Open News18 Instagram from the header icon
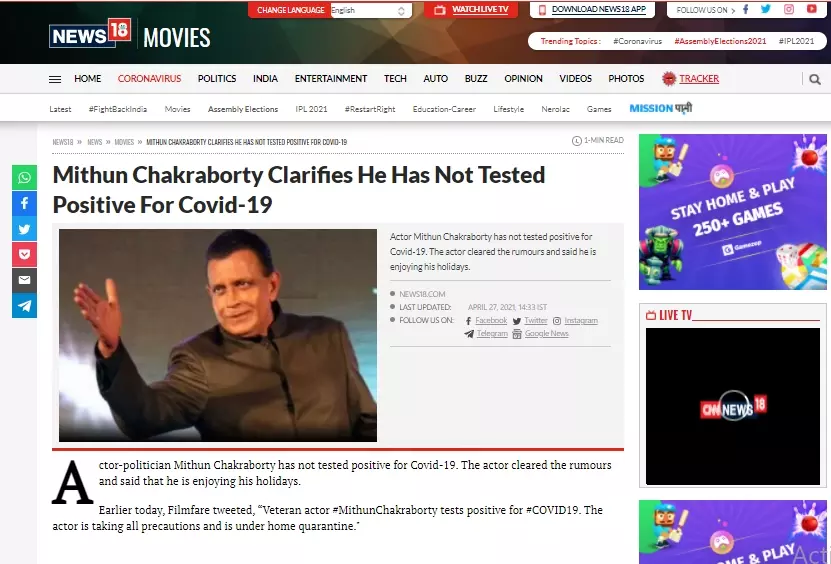 pyautogui.click(x=789, y=9)
